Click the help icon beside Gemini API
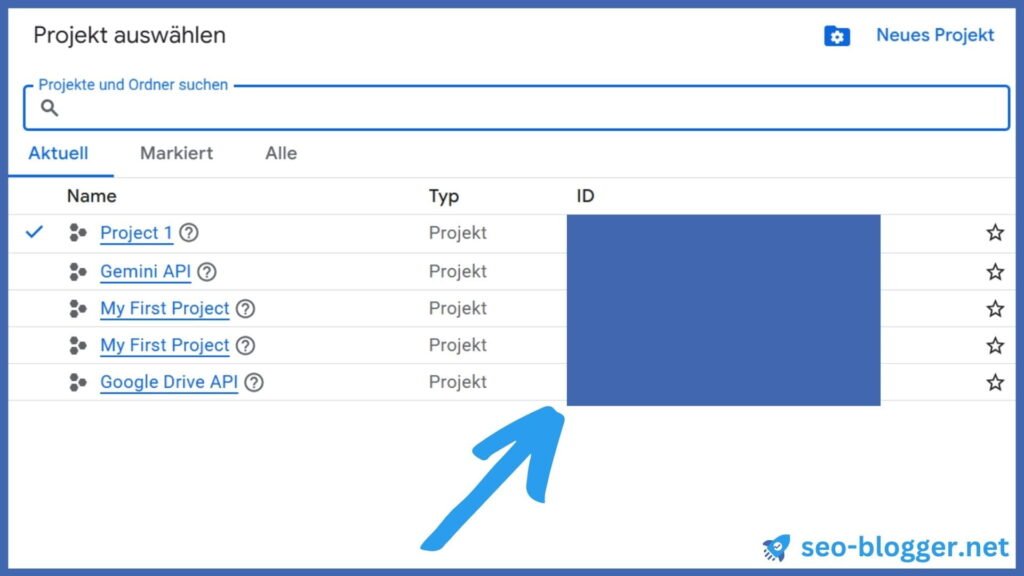 tap(207, 271)
